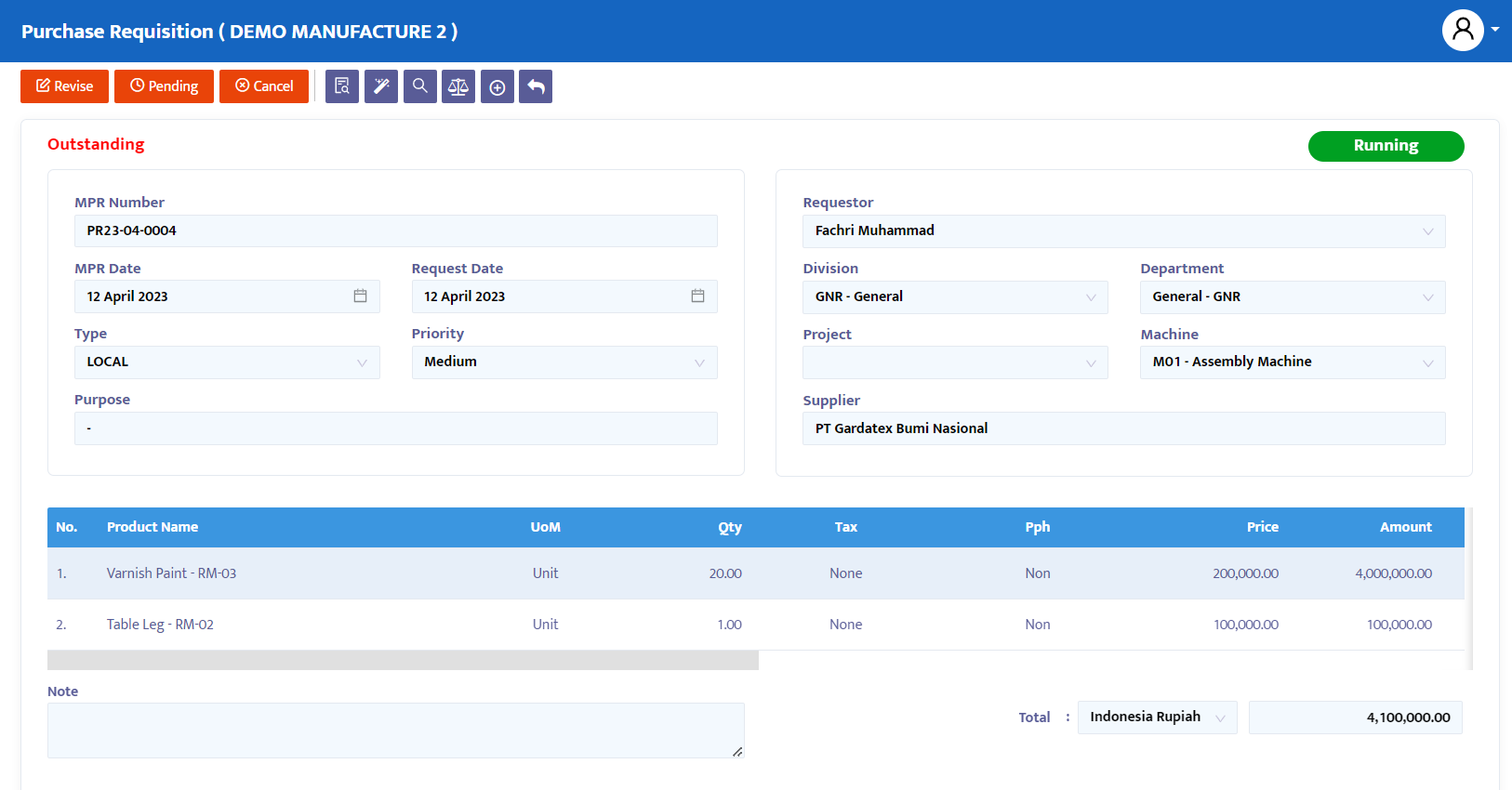Click the MPR Number field PR23-04-0004
The image size is (1512, 790).
click(x=396, y=231)
